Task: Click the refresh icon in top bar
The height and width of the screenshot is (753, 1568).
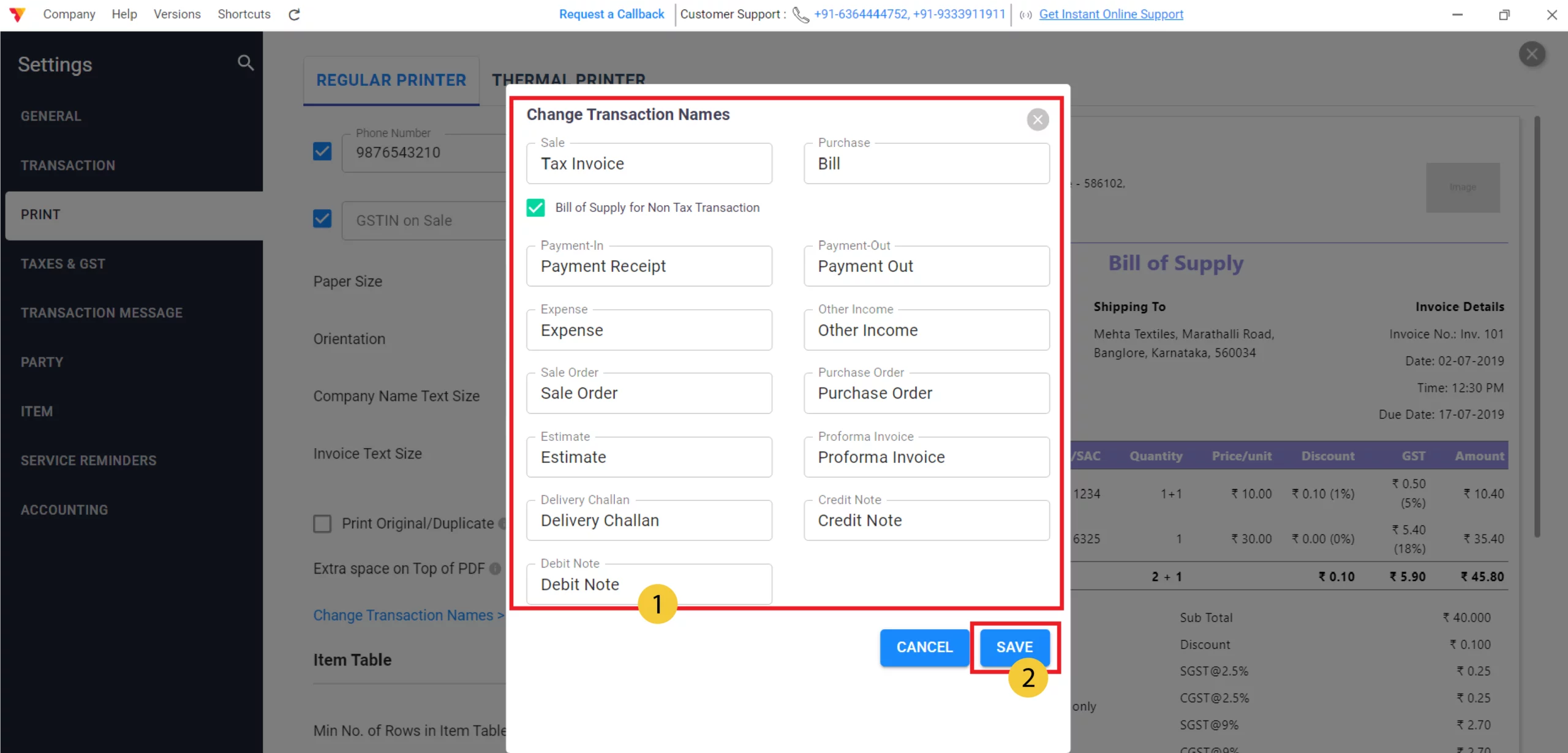Action: click(x=294, y=14)
